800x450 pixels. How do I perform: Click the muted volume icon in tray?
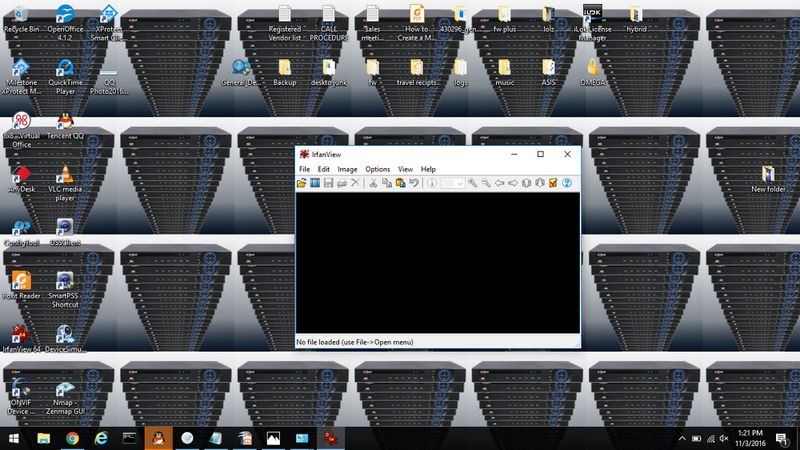pyautogui.click(x=723, y=438)
